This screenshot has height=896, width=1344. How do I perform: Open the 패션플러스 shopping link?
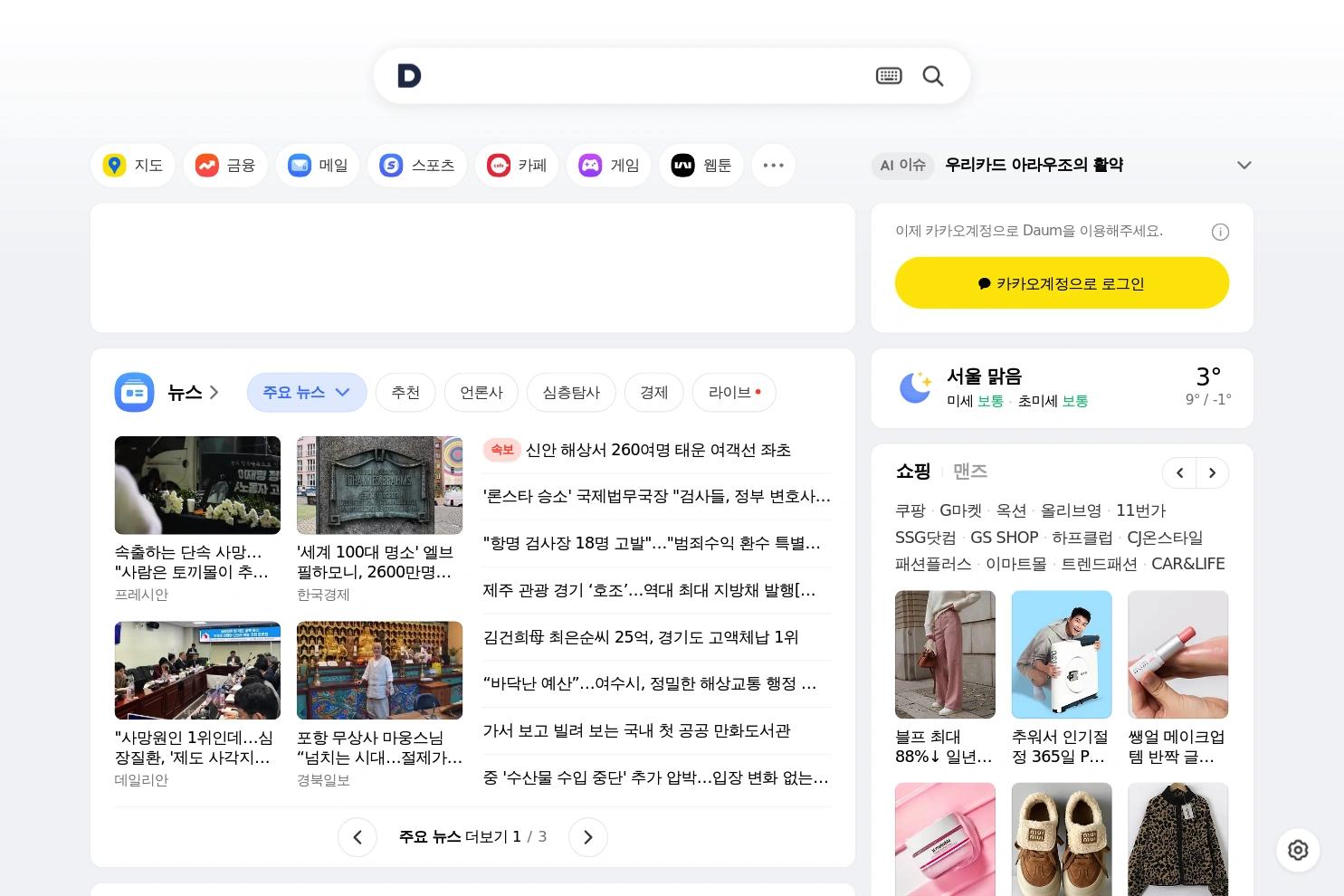[x=933, y=564]
